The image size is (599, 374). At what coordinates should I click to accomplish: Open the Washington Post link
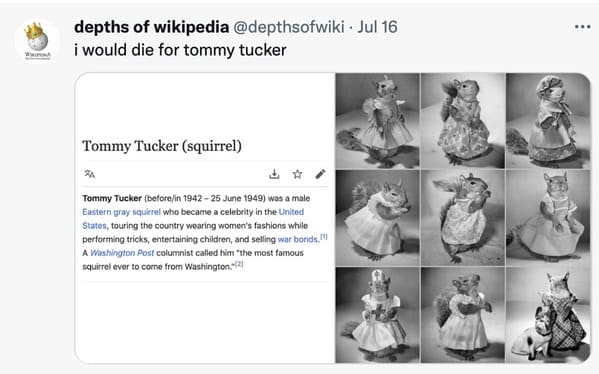coord(122,253)
